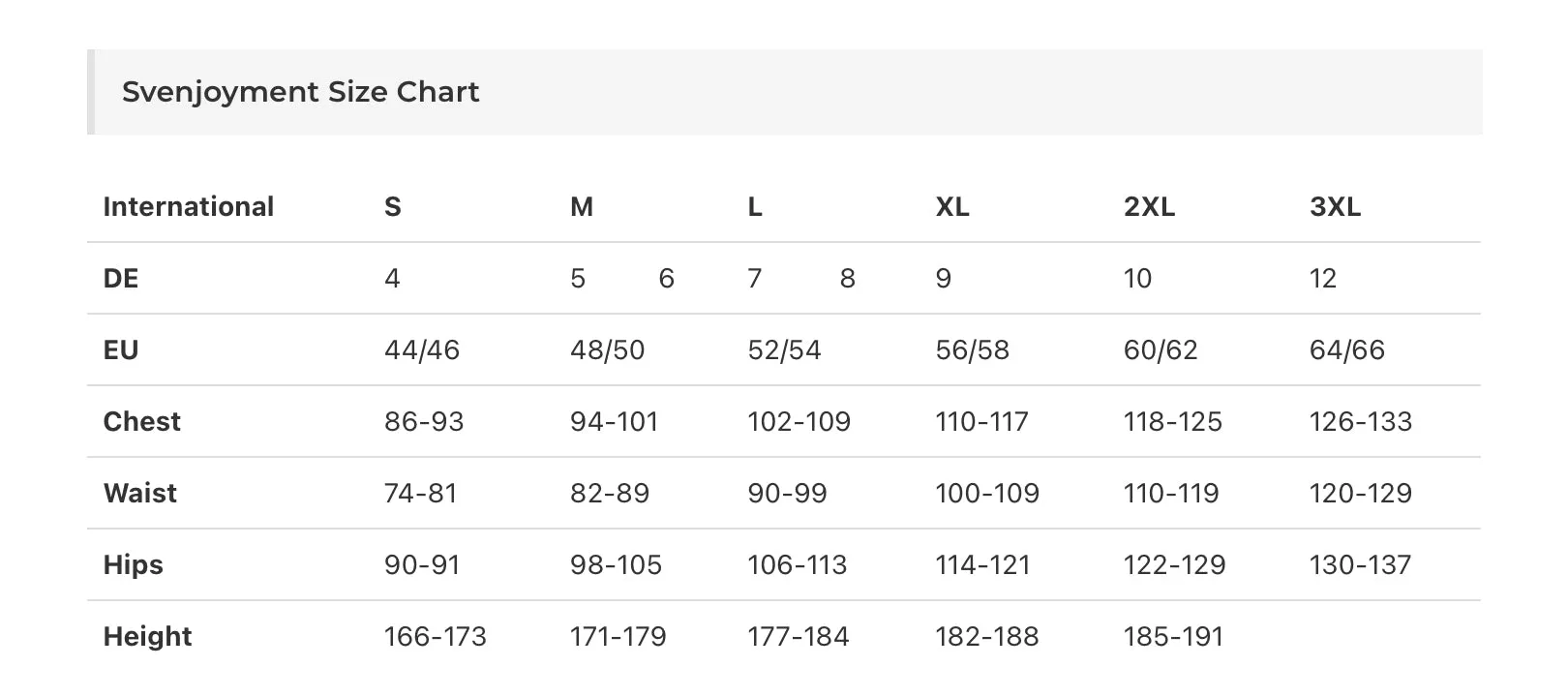
Task: Click the Chest row label
Action: [x=142, y=421]
